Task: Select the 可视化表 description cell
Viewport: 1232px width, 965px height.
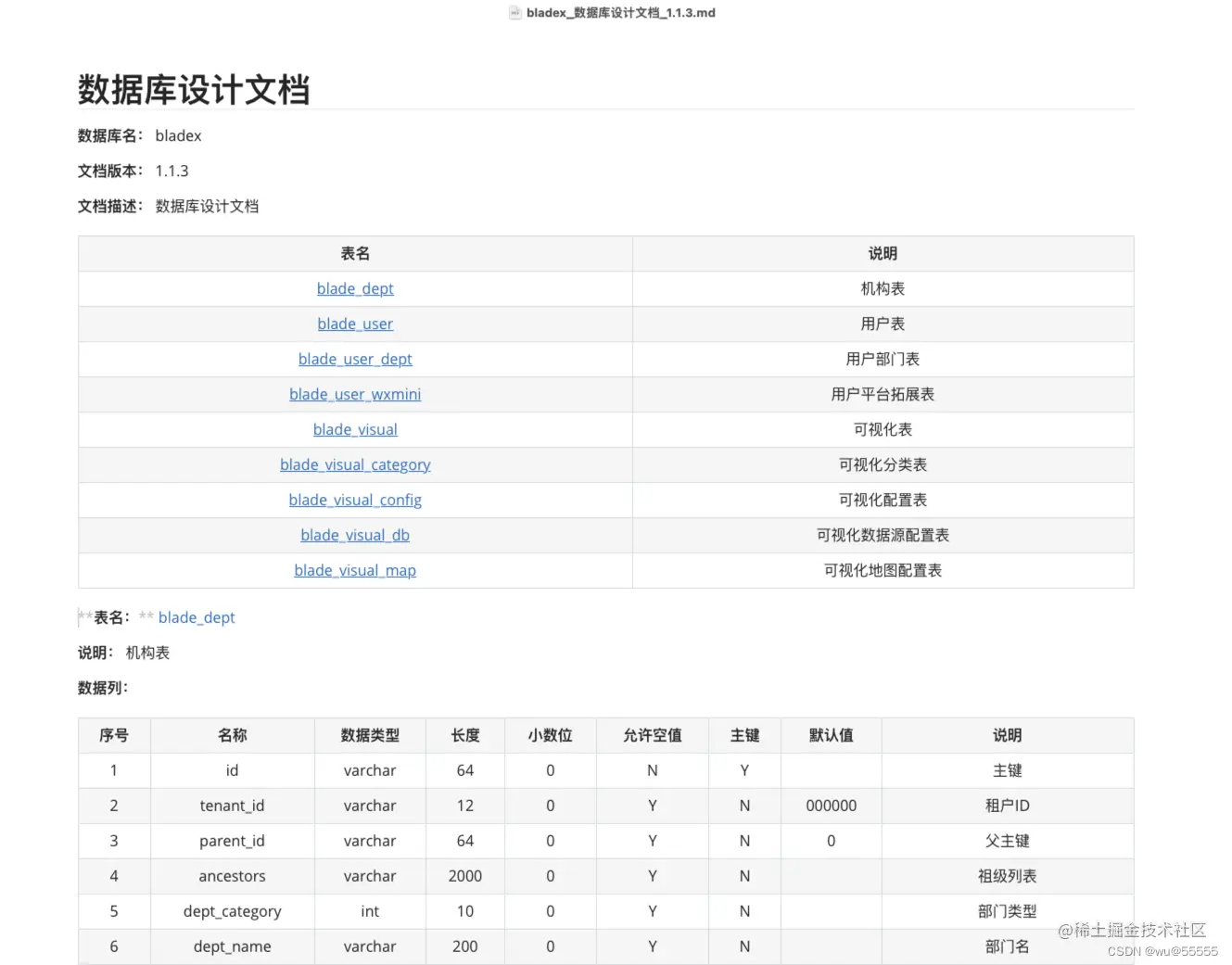Action: coord(883,429)
